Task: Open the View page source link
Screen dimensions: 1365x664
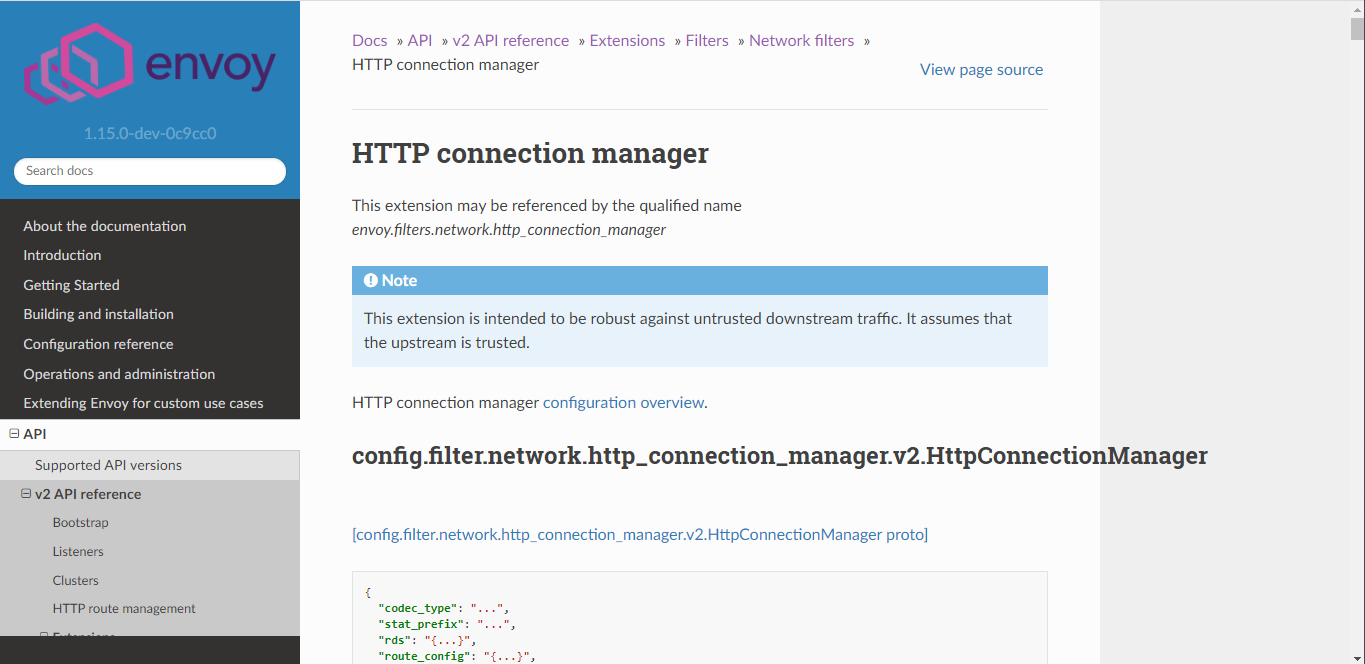Action: click(x=981, y=70)
